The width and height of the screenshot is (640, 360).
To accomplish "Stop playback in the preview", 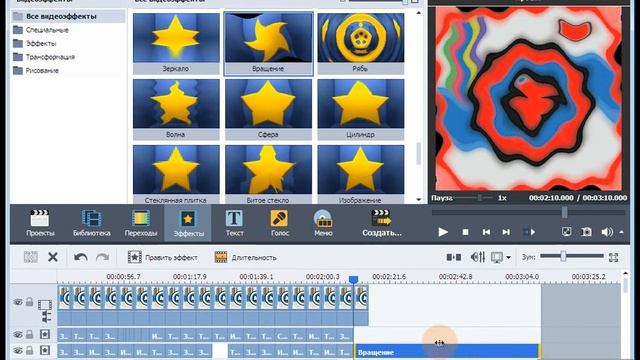I will click(465, 232).
